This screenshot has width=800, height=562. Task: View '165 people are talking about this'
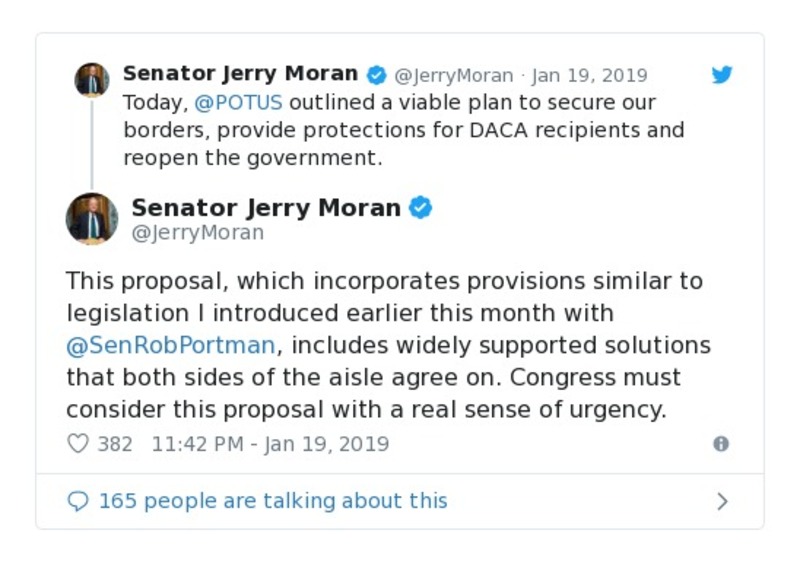click(272, 501)
